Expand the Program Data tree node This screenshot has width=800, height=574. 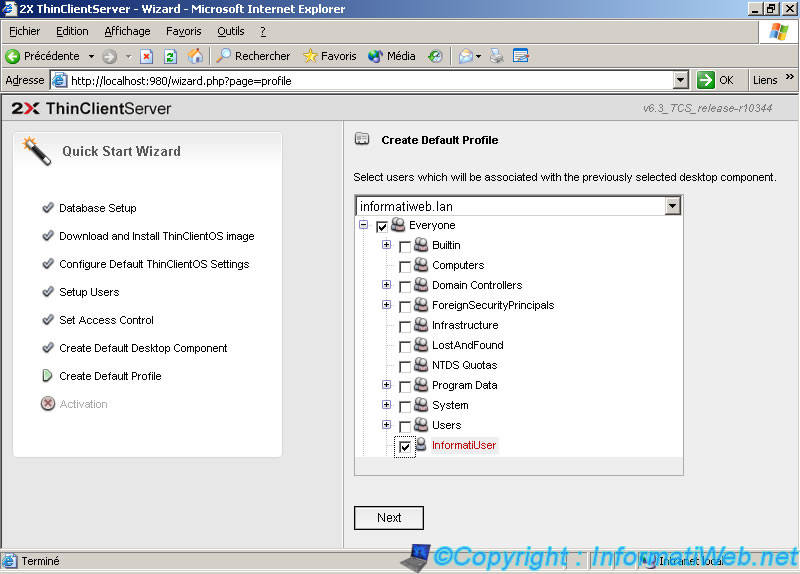point(386,384)
